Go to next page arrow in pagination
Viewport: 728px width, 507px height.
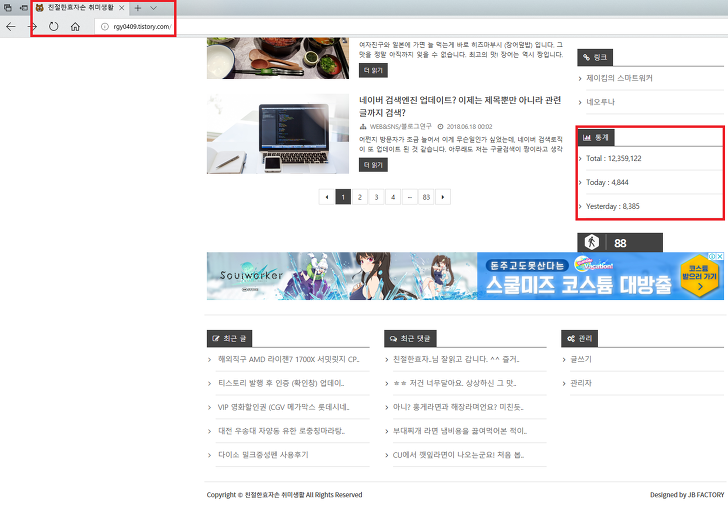point(443,197)
